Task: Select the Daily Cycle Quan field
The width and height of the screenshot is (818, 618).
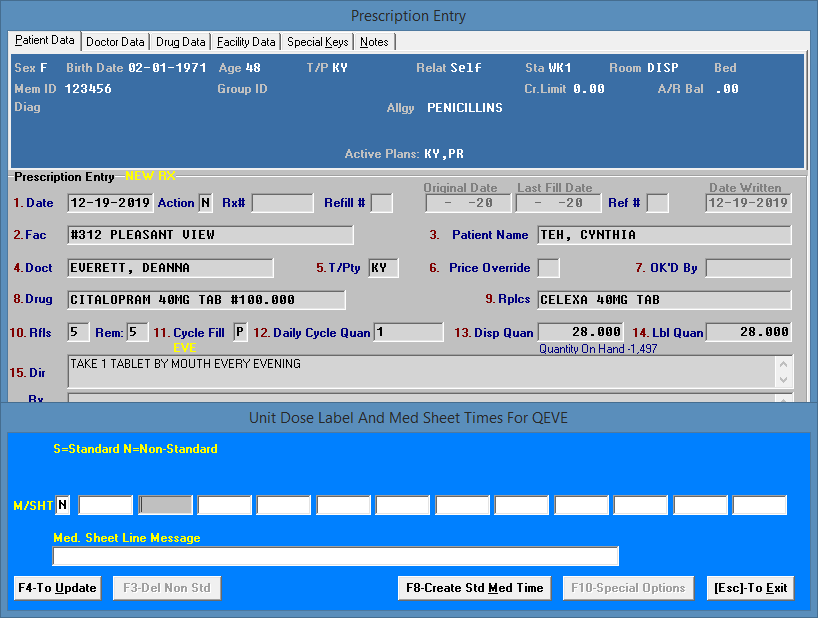Action: pyautogui.click(x=410, y=332)
